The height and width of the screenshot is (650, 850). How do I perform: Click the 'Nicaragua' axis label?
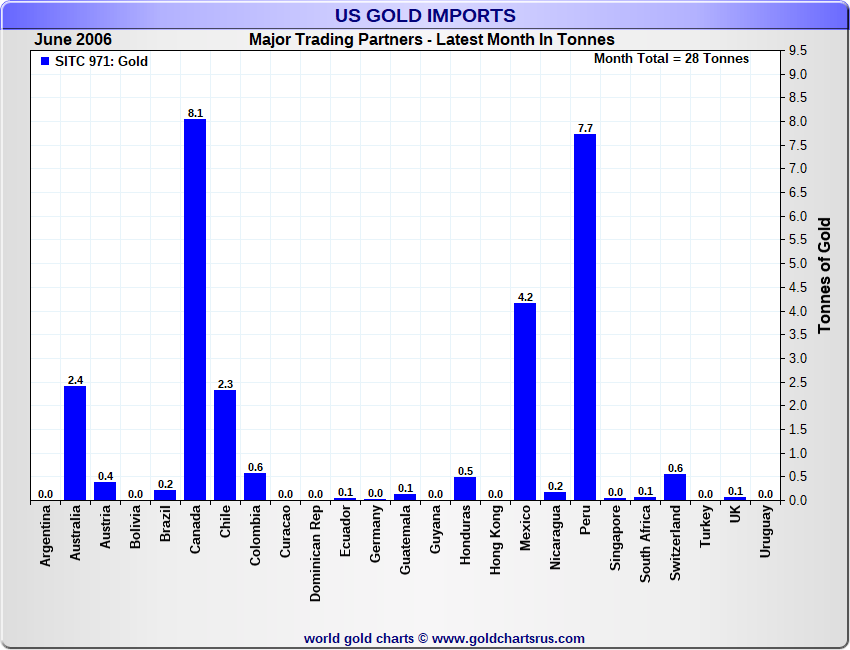[x=555, y=537]
